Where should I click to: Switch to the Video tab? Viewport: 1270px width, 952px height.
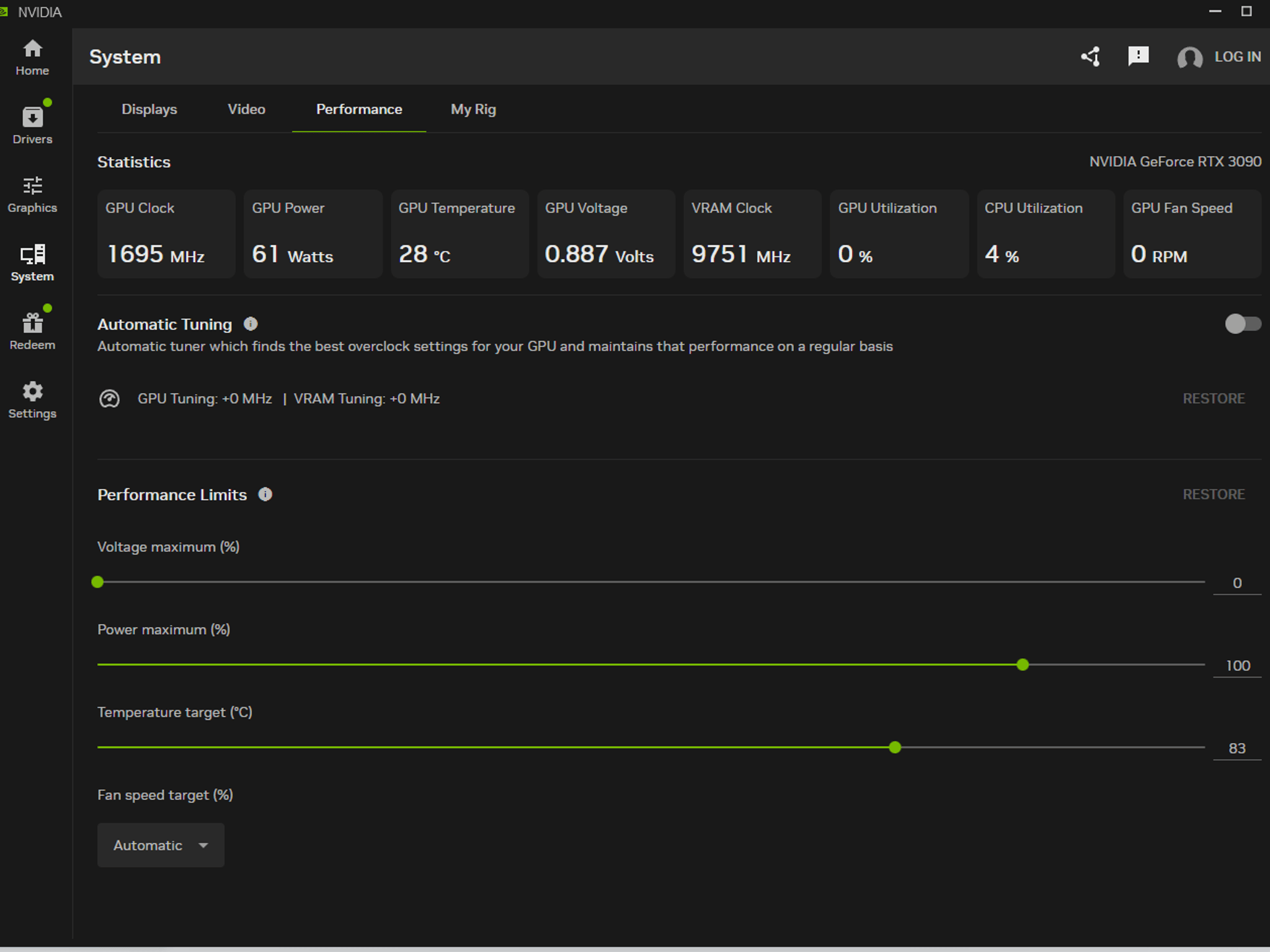[x=246, y=109]
